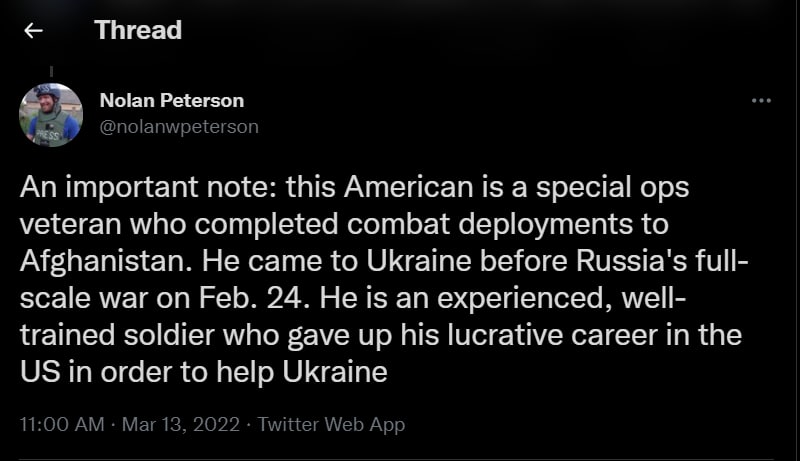The width and height of the screenshot is (800, 461).
Task: Click the Nolan Peterson display name
Action: (x=172, y=100)
